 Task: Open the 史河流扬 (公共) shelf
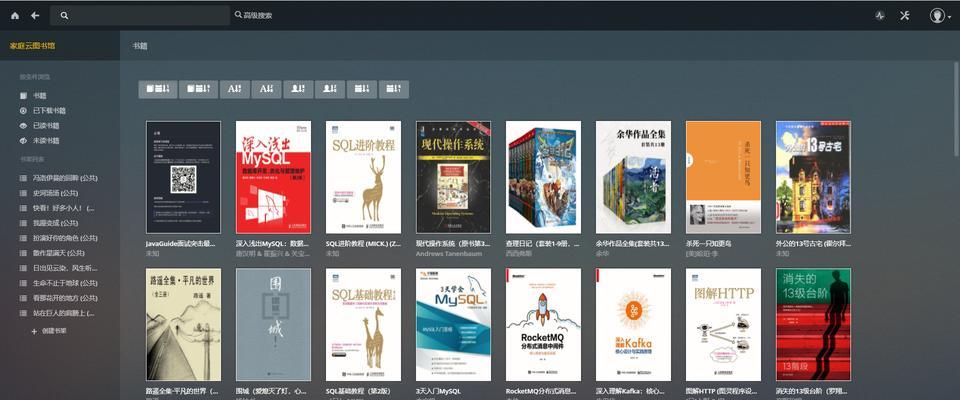(49, 193)
